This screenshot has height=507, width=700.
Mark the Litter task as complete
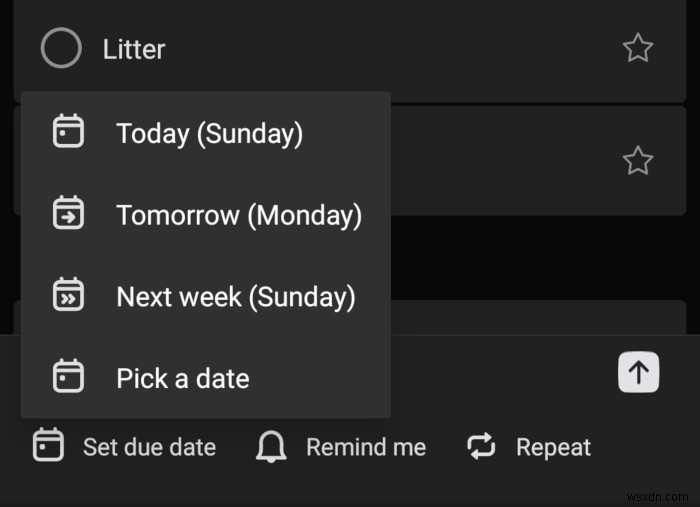[61, 48]
